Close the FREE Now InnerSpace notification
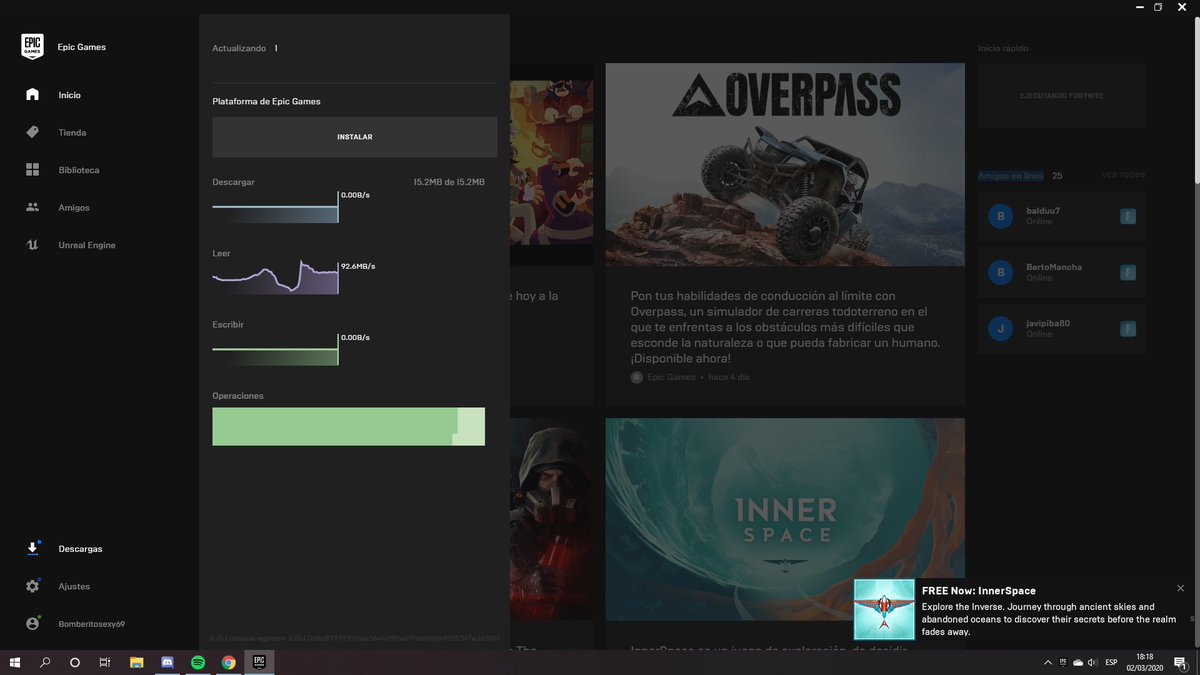Image resolution: width=1200 pixels, height=675 pixels. click(1181, 588)
